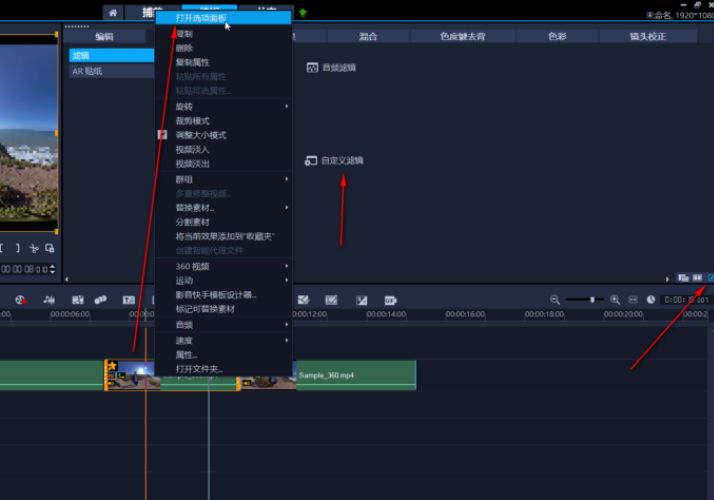Toggle the checked 调整大小模式 option
Image resolution: width=714 pixels, height=500 pixels.
(200, 135)
